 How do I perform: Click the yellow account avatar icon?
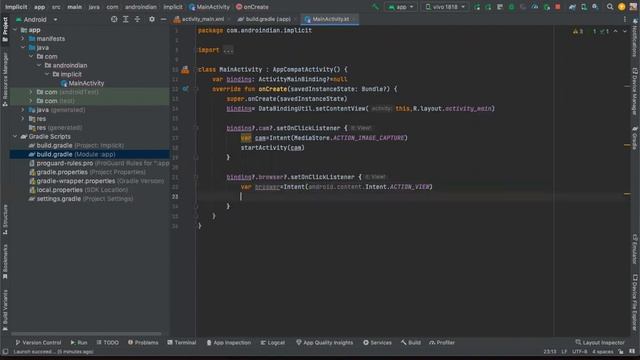pyautogui.click(x=621, y=7)
